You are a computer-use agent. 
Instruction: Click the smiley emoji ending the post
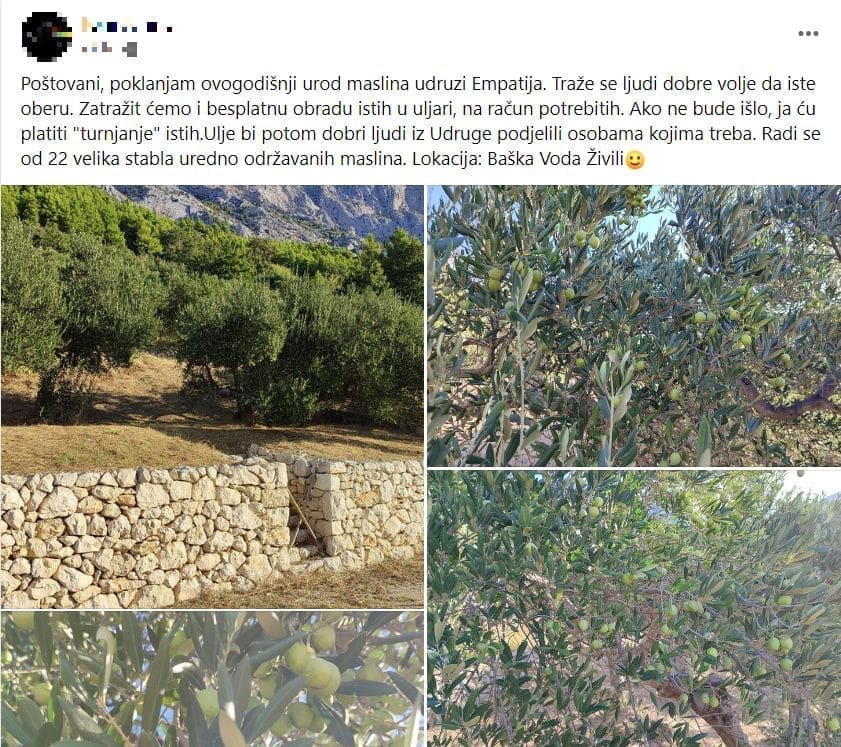pos(635,159)
